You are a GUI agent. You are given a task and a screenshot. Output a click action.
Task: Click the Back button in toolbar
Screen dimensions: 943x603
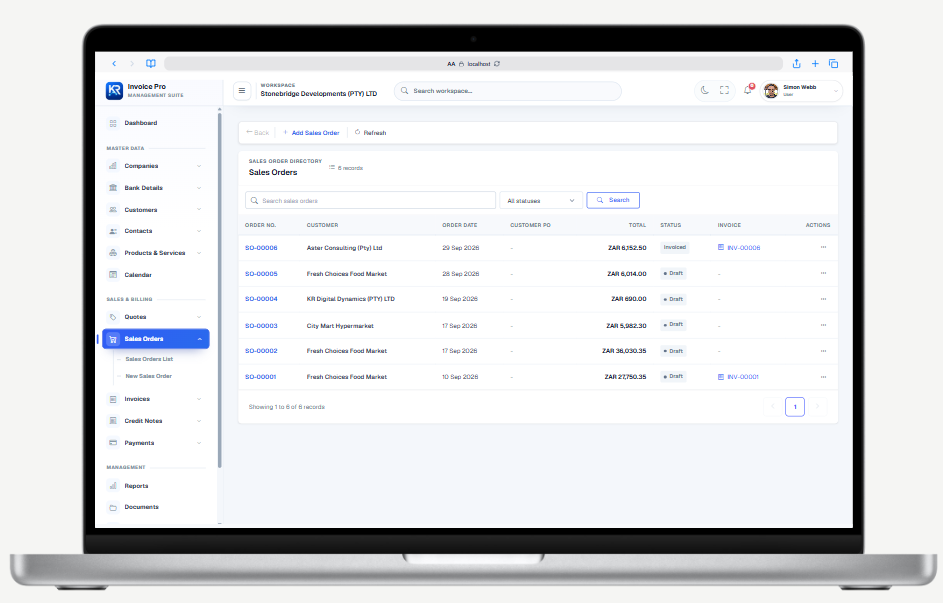click(257, 133)
